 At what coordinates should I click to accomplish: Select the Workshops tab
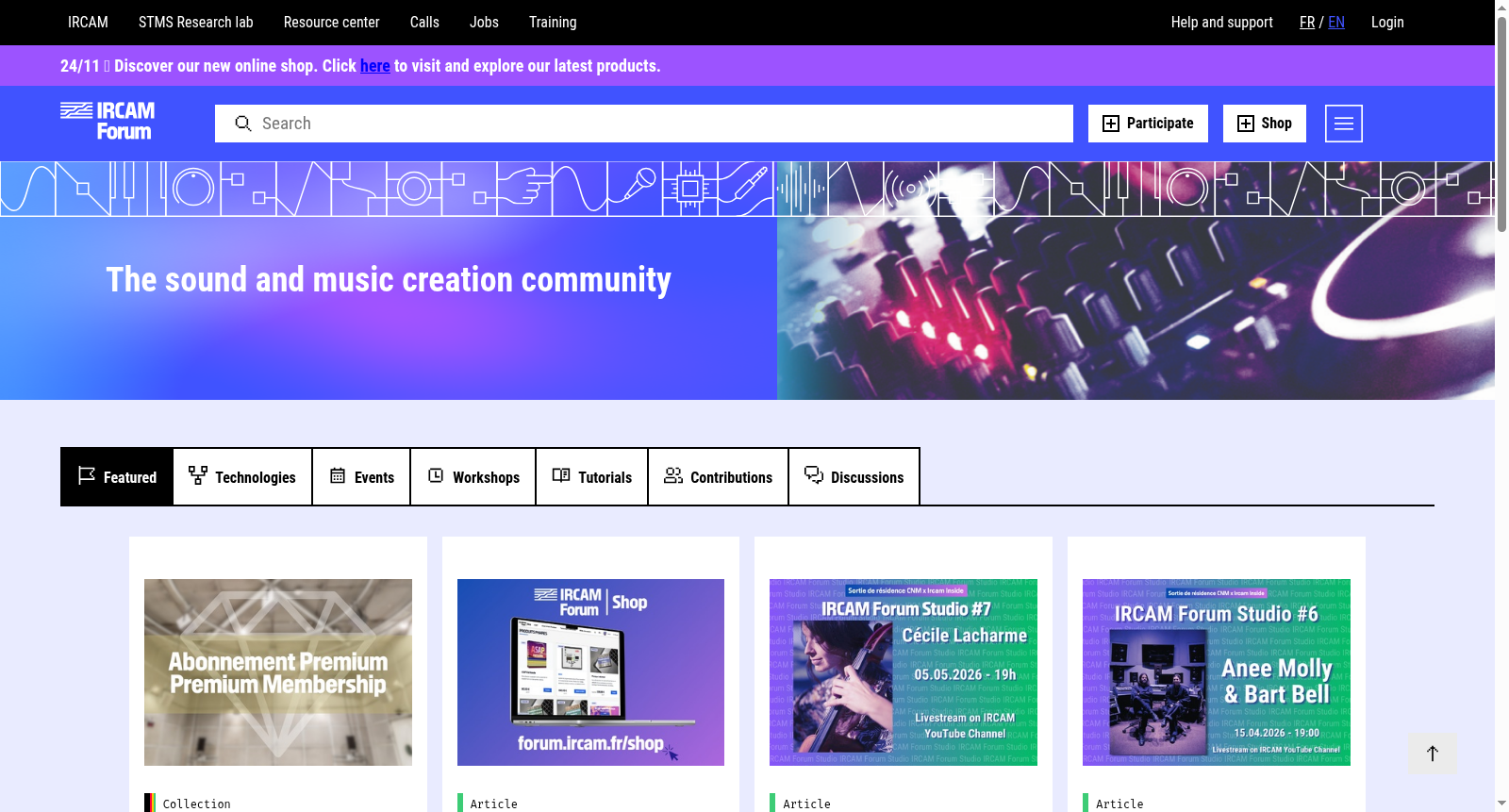click(x=473, y=477)
